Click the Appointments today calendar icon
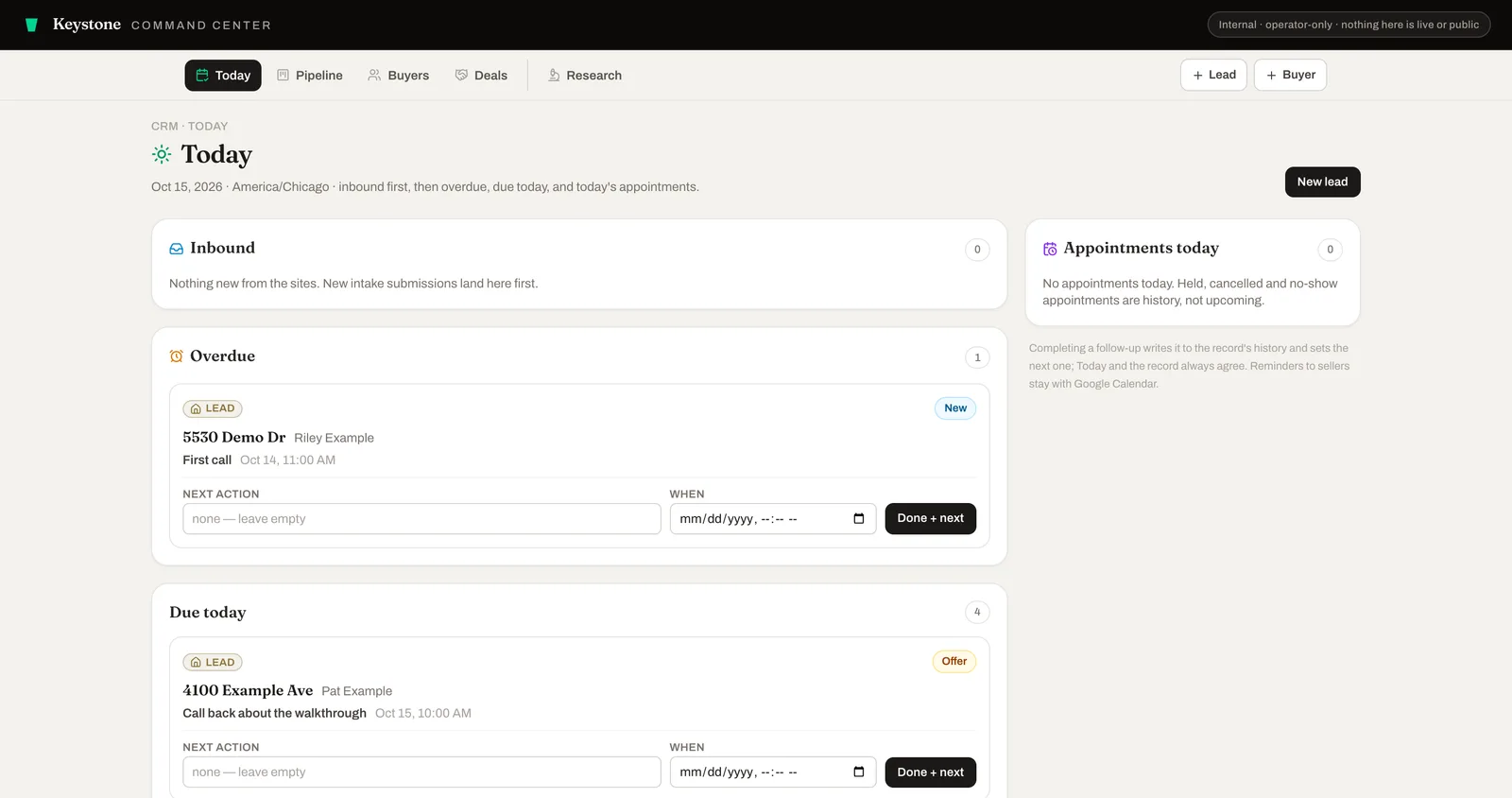The image size is (1512, 798). [1050, 249]
